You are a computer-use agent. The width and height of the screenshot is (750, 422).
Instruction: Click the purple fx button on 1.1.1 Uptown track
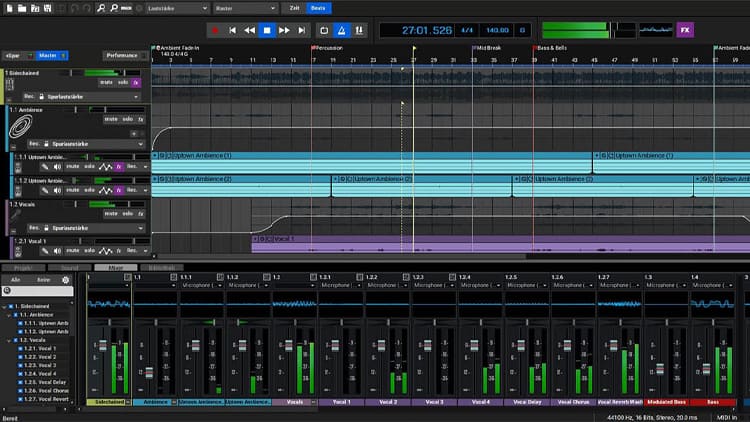pyautogui.click(x=119, y=167)
